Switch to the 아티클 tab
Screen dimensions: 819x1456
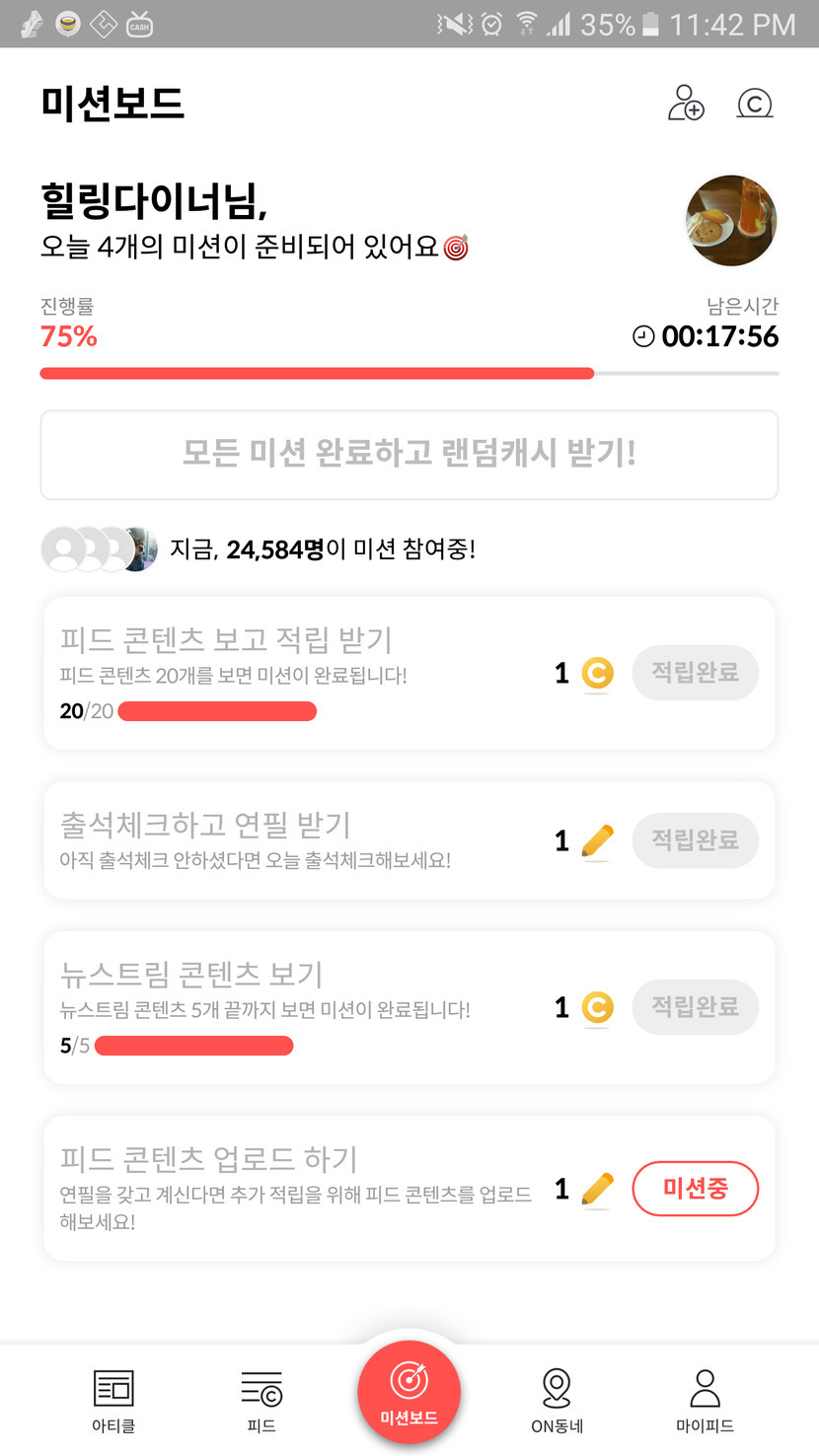[x=113, y=1399]
